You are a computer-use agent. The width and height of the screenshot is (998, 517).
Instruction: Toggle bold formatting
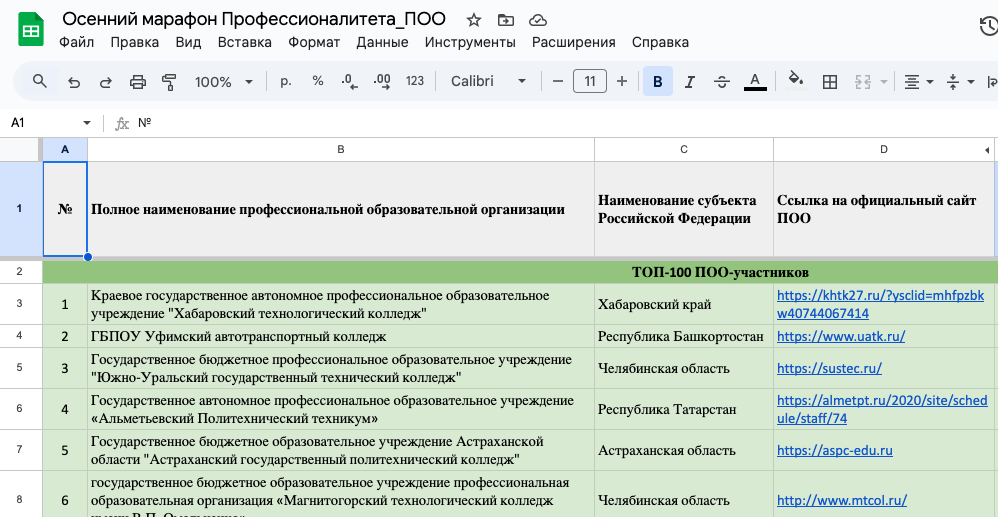pyautogui.click(x=657, y=82)
